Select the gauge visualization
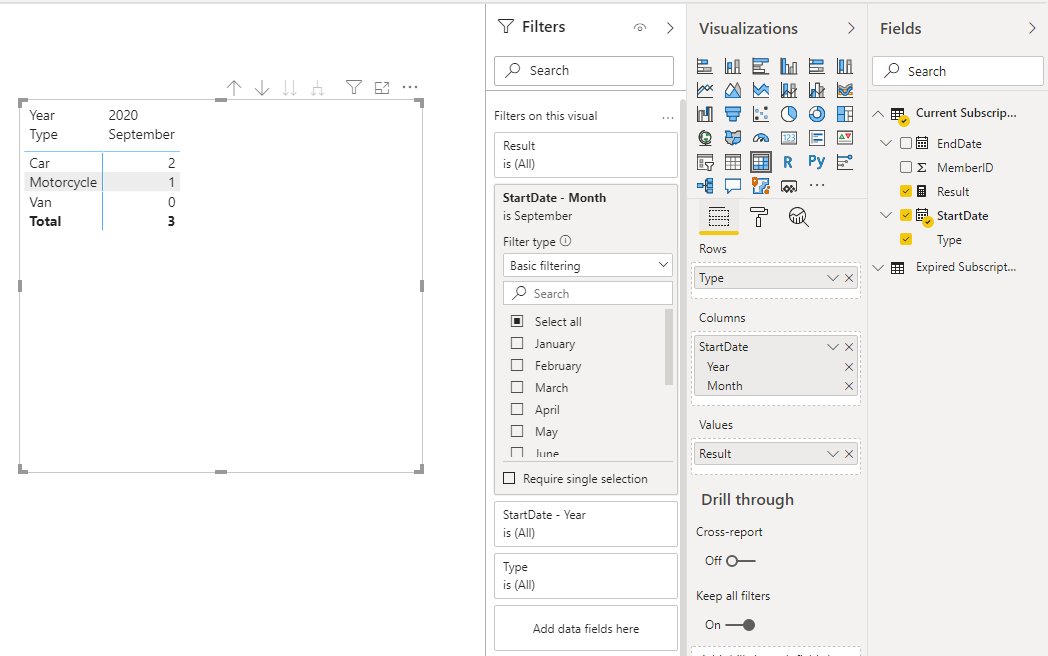 (x=761, y=138)
